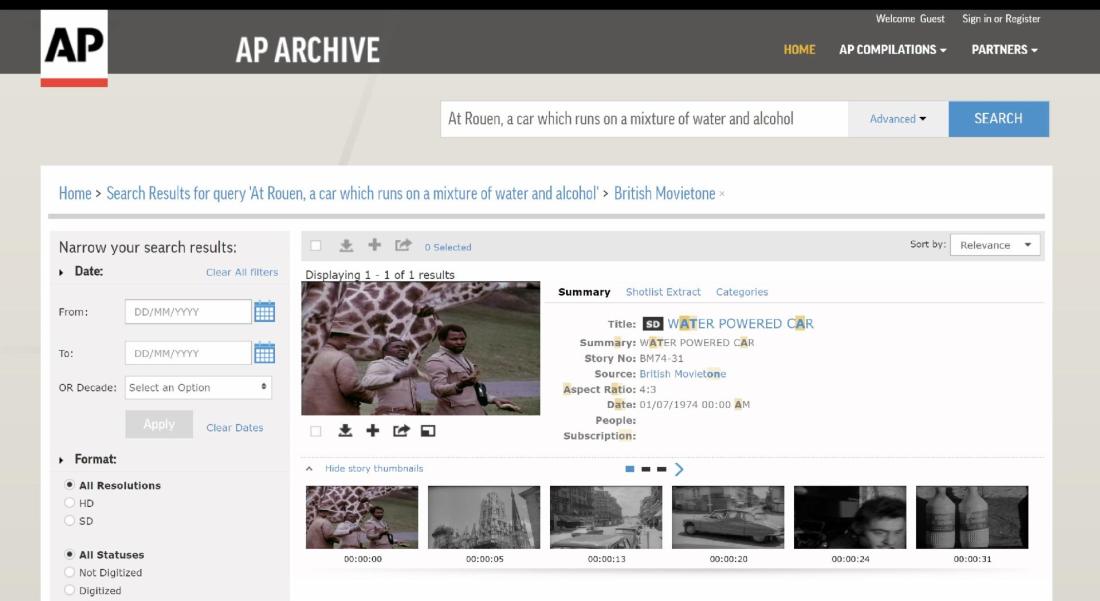Hide story thumbnails
This screenshot has width=1100, height=601.
[x=374, y=468]
